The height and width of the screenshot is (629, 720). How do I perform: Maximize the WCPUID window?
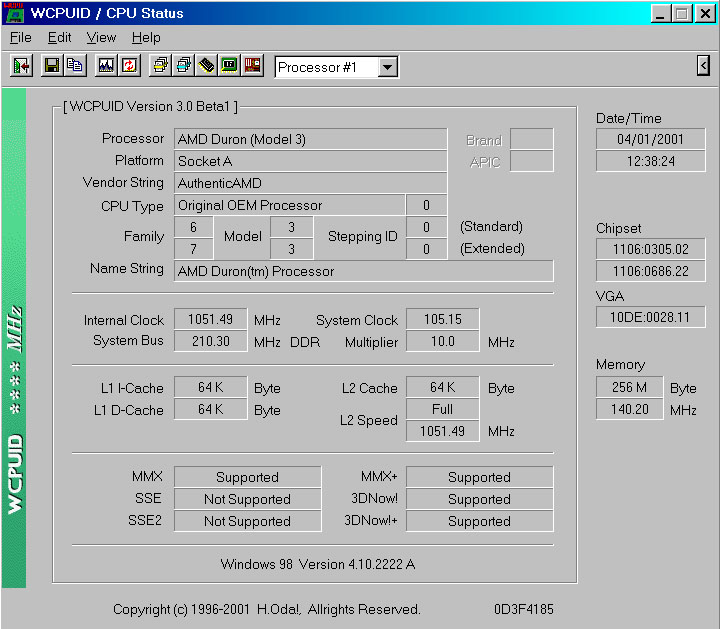tap(682, 13)
